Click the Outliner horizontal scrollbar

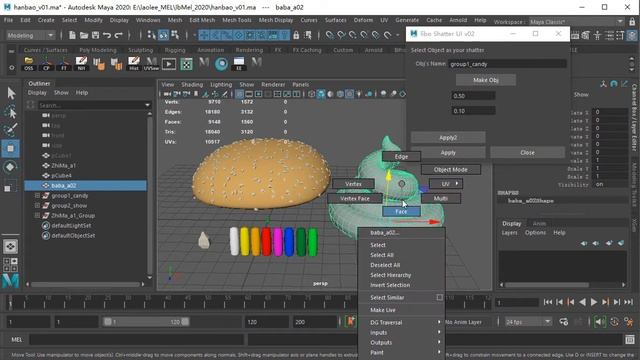[x=86, y=284]
